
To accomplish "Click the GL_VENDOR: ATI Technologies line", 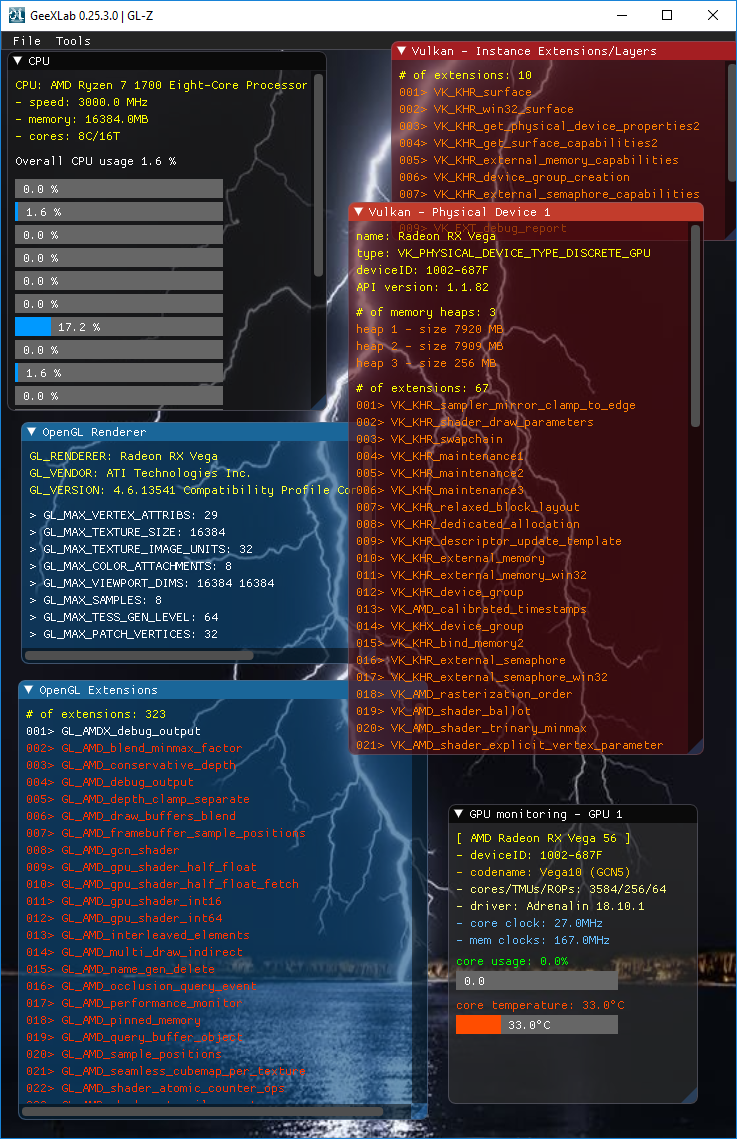I will point(140,473).
